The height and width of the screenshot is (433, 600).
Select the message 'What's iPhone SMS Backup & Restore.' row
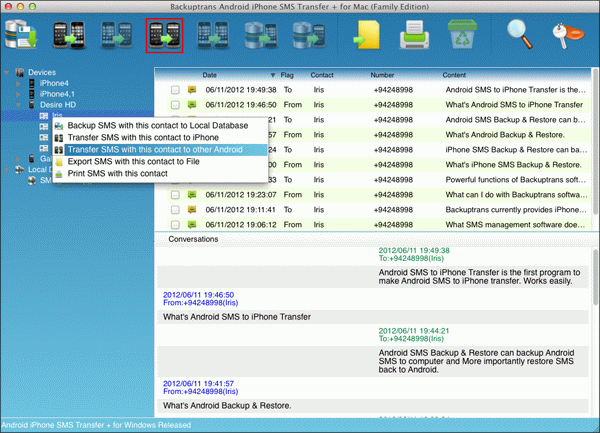click(x=377, y=164)
